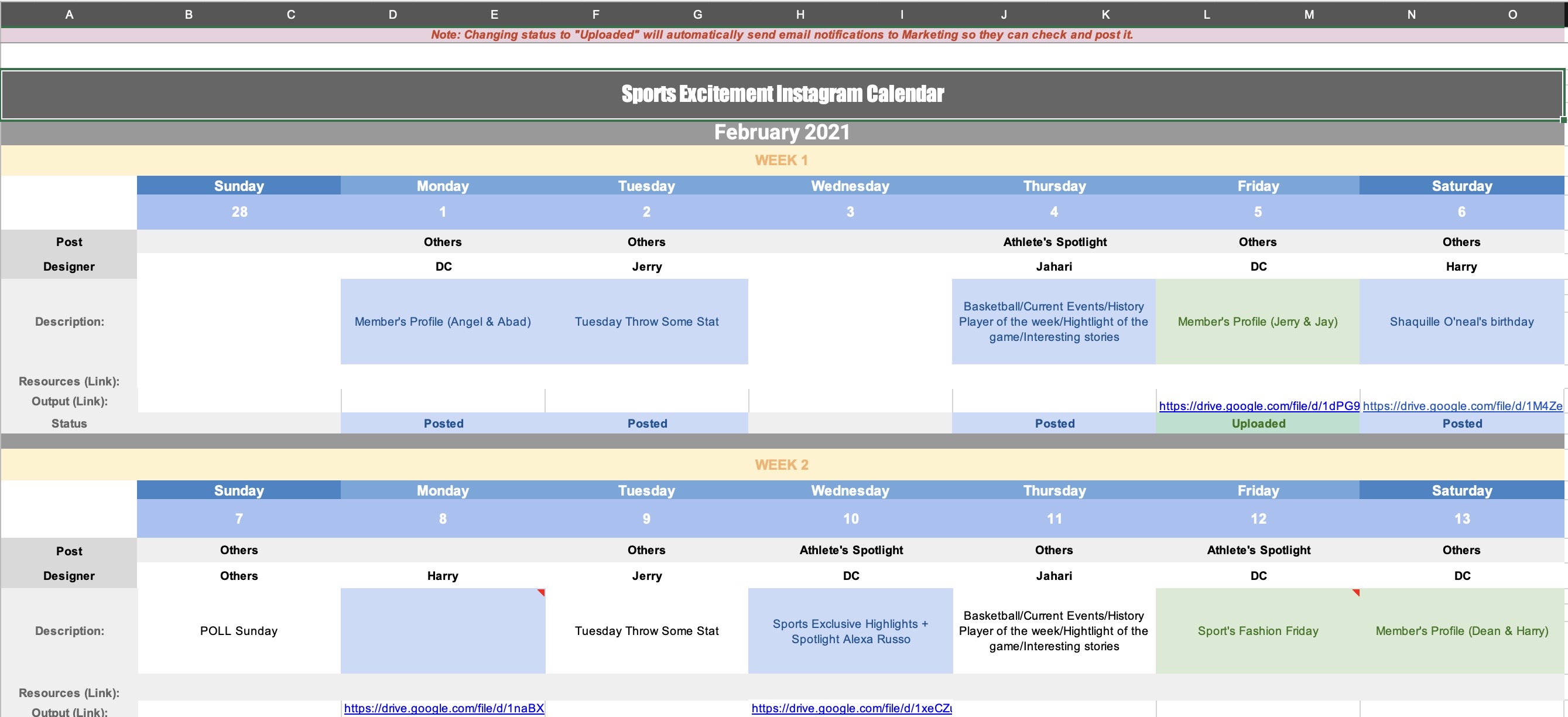
Task: Select the red note about Uploaded status
Action: coord(782,35)
